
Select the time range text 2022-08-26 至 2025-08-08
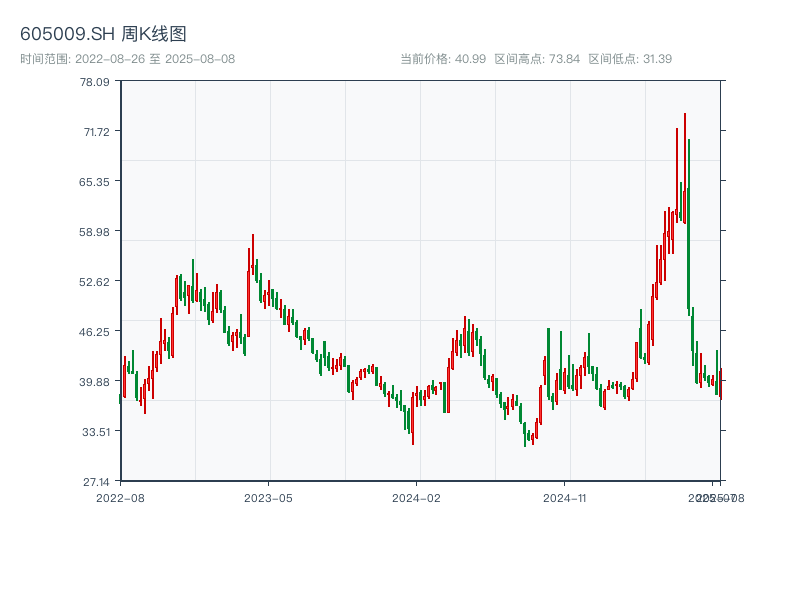pos(155,59)
